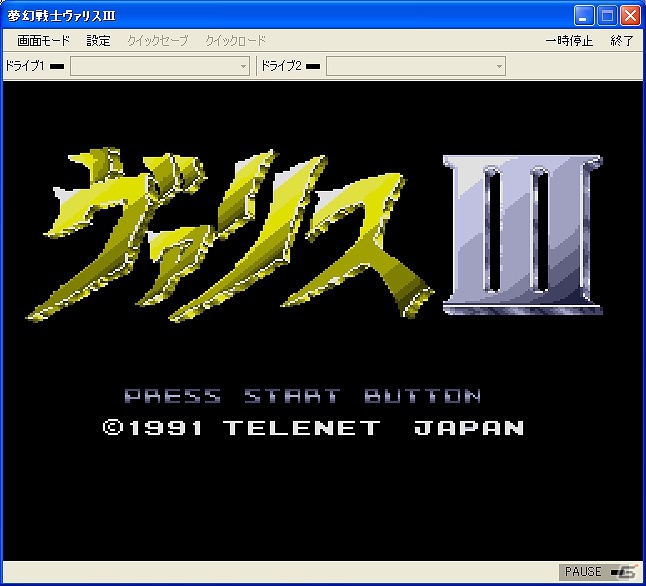Close the 夢幻戦士ヴァリスIII window

tap(630, 16)
